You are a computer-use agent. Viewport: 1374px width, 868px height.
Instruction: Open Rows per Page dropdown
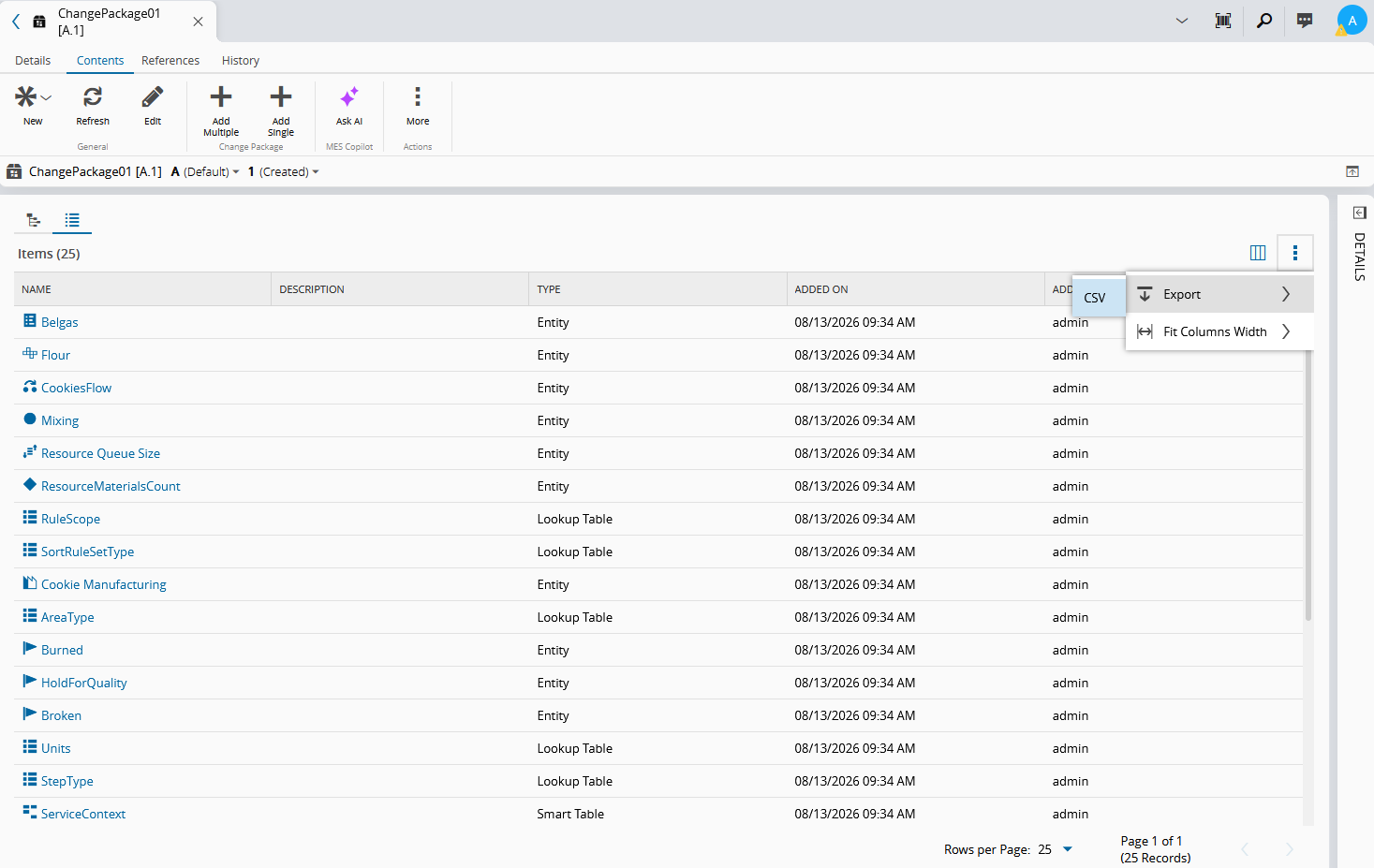coord(1056,849)
